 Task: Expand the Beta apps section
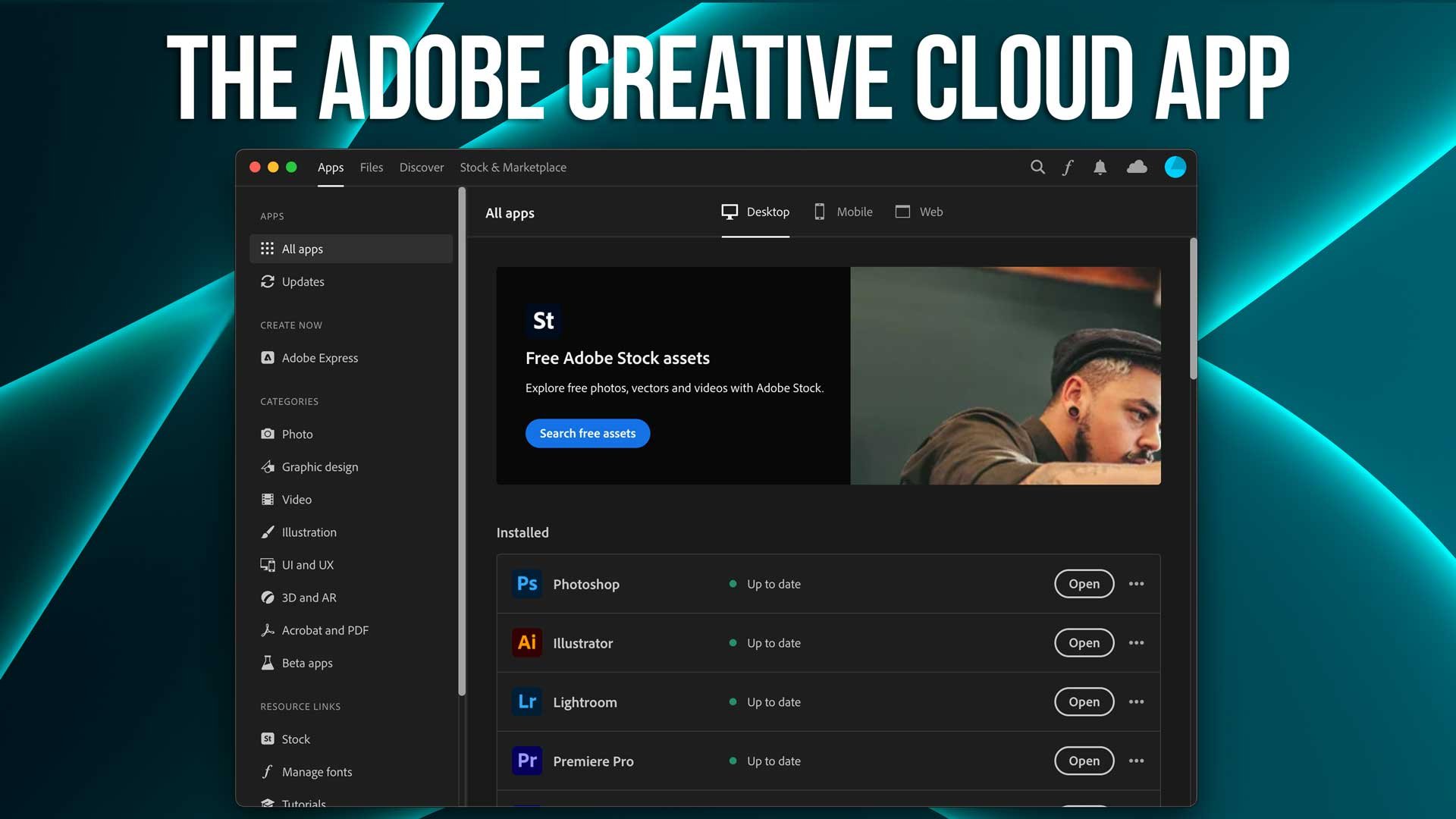[x=306, y=662]
